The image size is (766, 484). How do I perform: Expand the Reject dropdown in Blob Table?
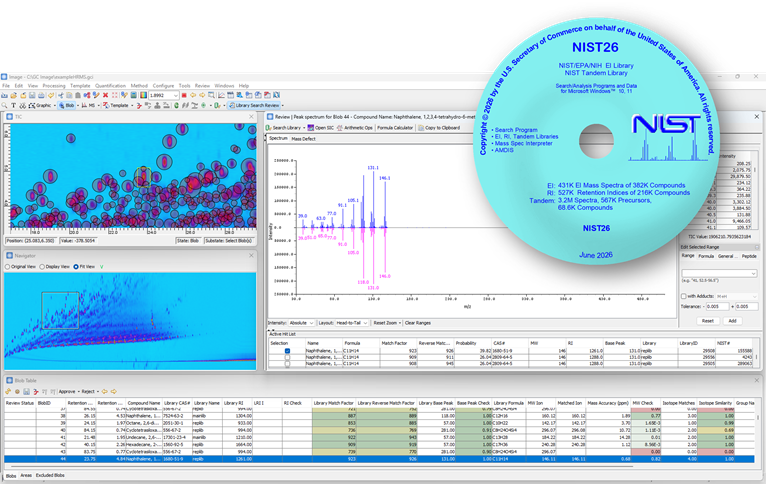pyautogui.click(x=98, y=391)
